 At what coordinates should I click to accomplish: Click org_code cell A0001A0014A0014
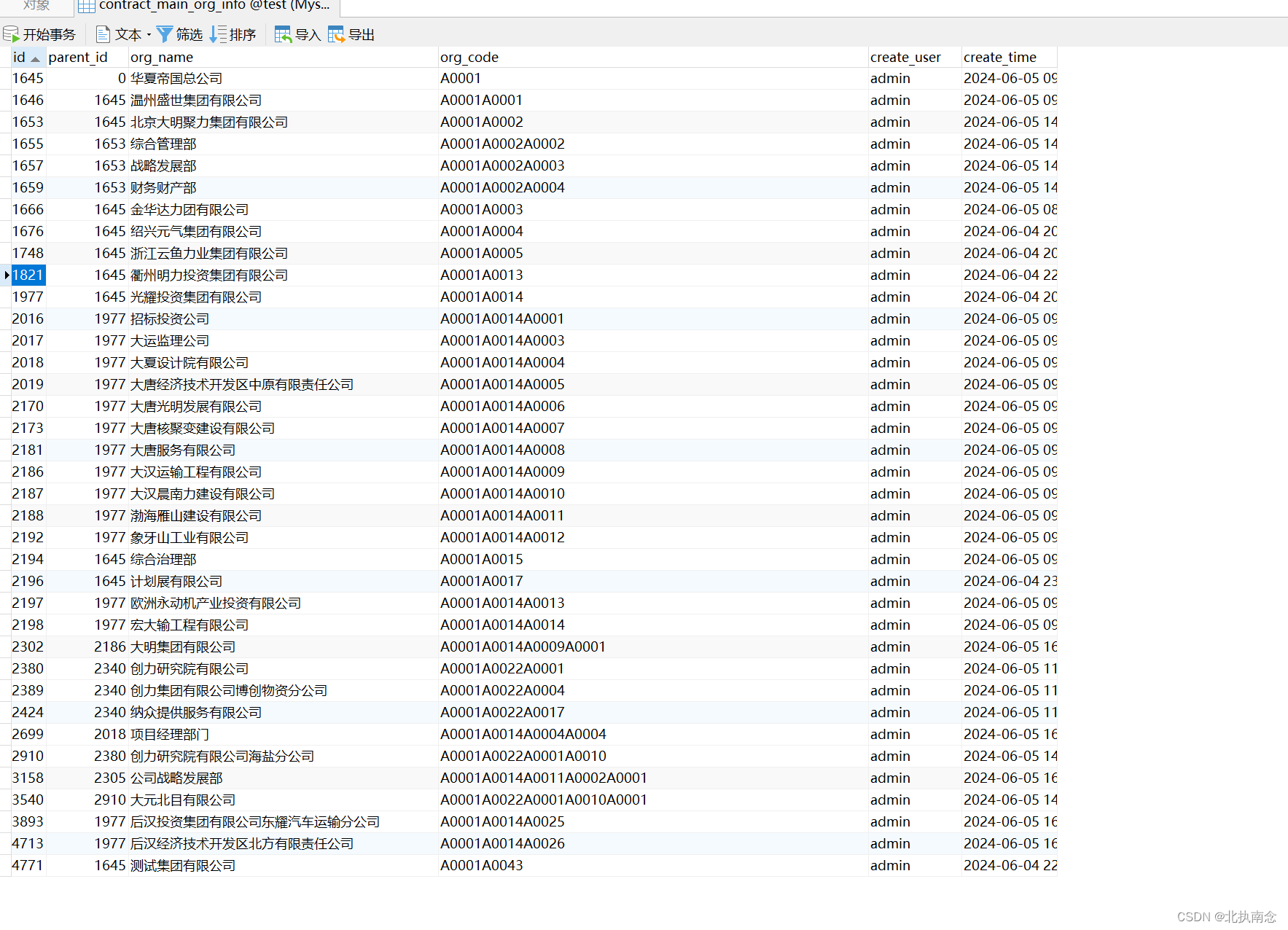[x=652, y=625]
